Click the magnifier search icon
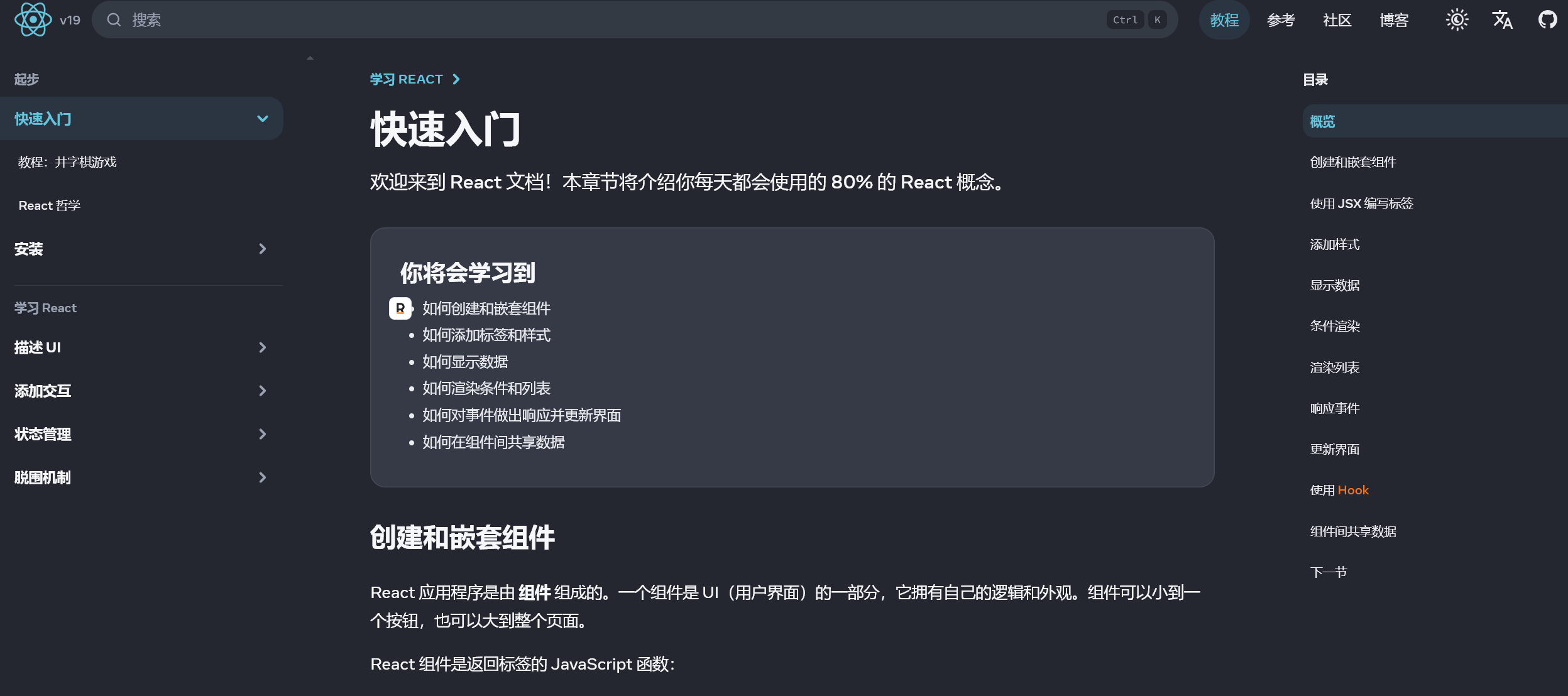 coord(114,20)
